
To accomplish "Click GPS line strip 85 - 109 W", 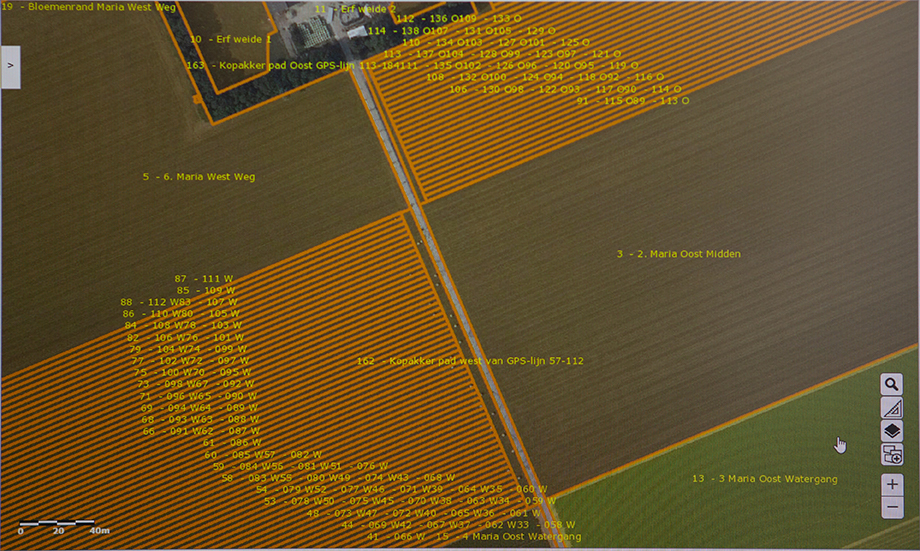I will pyautogui.click(x=206, y=291).
